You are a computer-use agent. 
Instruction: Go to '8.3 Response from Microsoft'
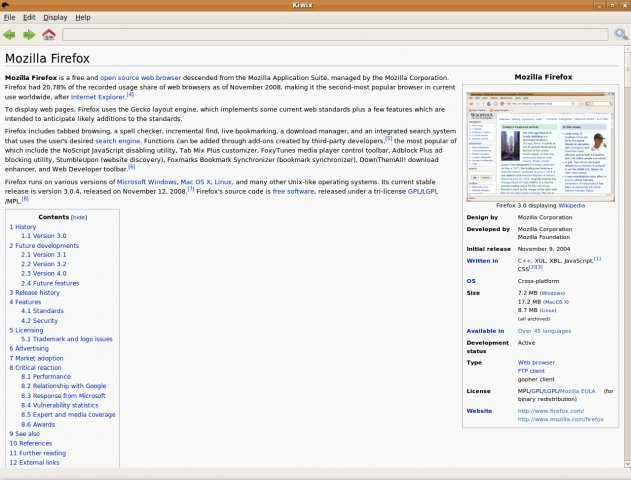pos(63,396)
